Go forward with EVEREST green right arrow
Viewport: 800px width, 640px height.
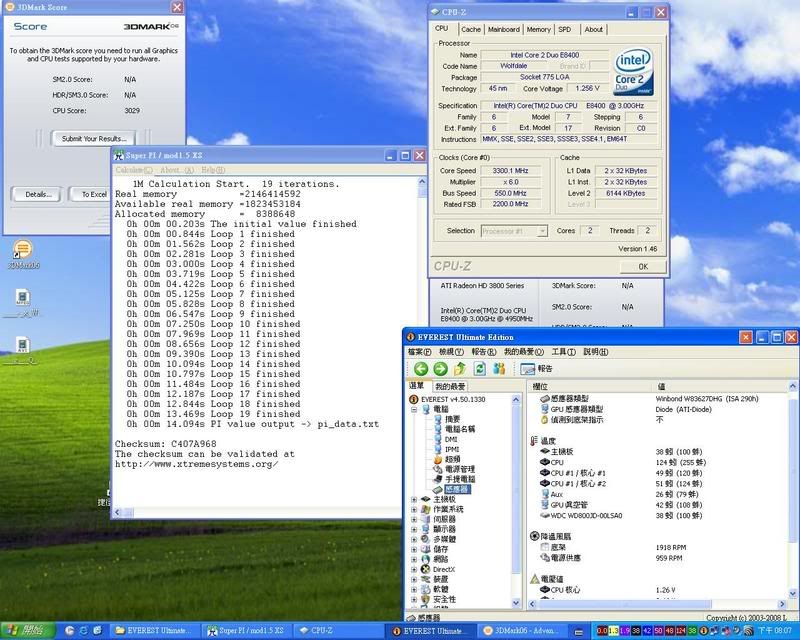coord(440,369)
